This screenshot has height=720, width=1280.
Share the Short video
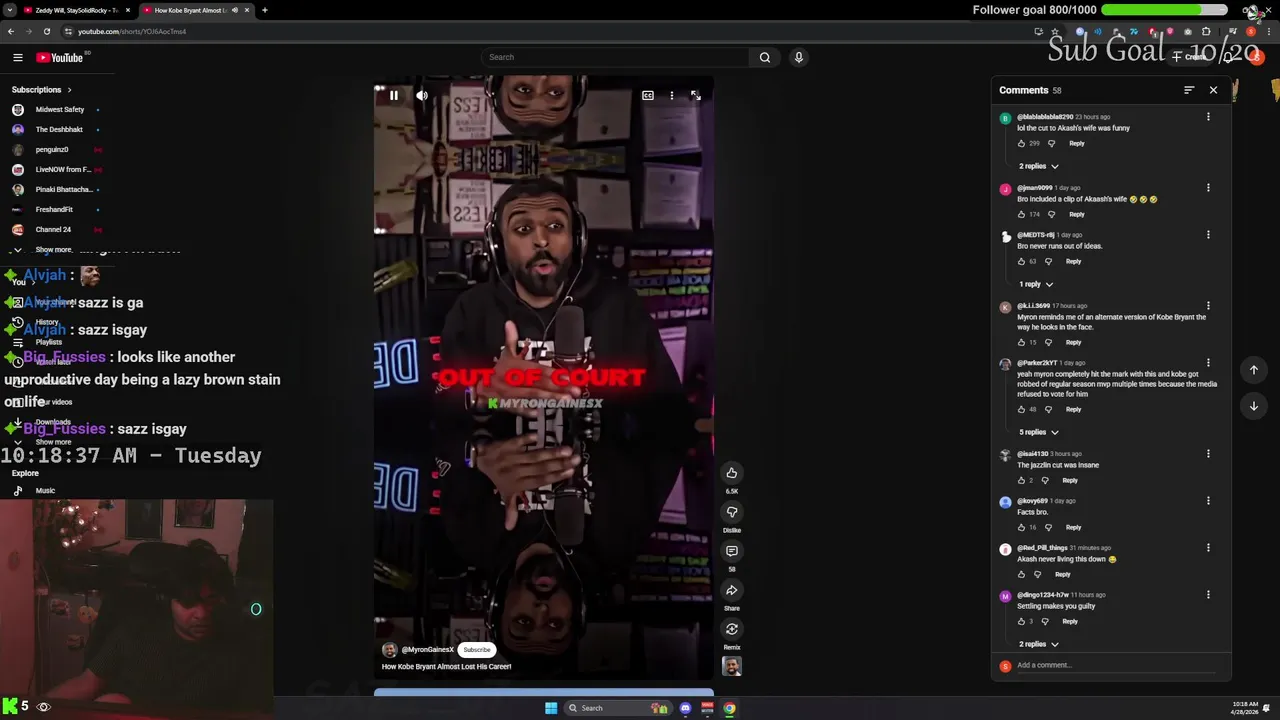coord(732,590)
